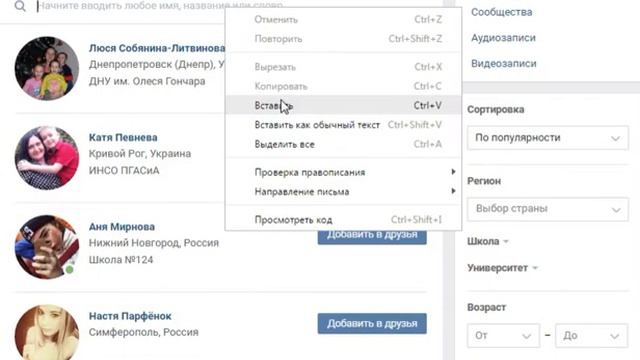Choose Вставить in the context menu
This screenshot has height=360, width=640.
tap(343, 105)
